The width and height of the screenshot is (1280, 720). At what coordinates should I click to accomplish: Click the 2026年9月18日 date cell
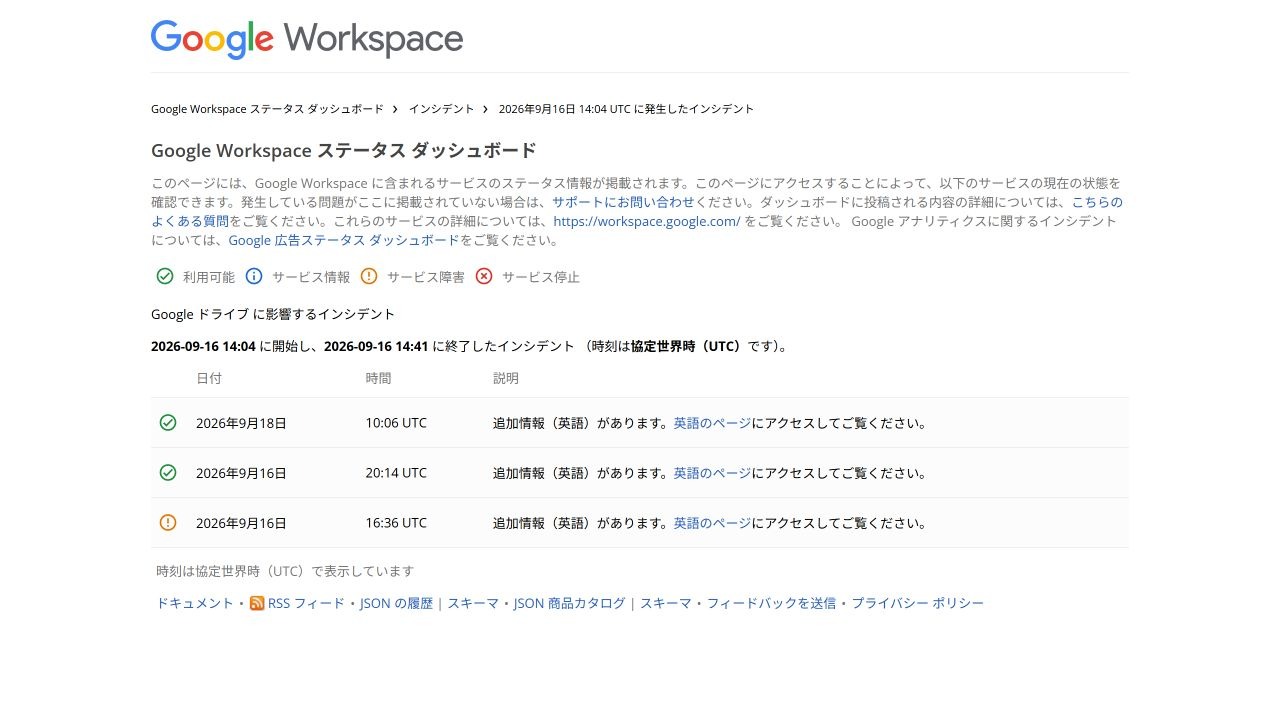pyautogui.click(x=241, y=423)
